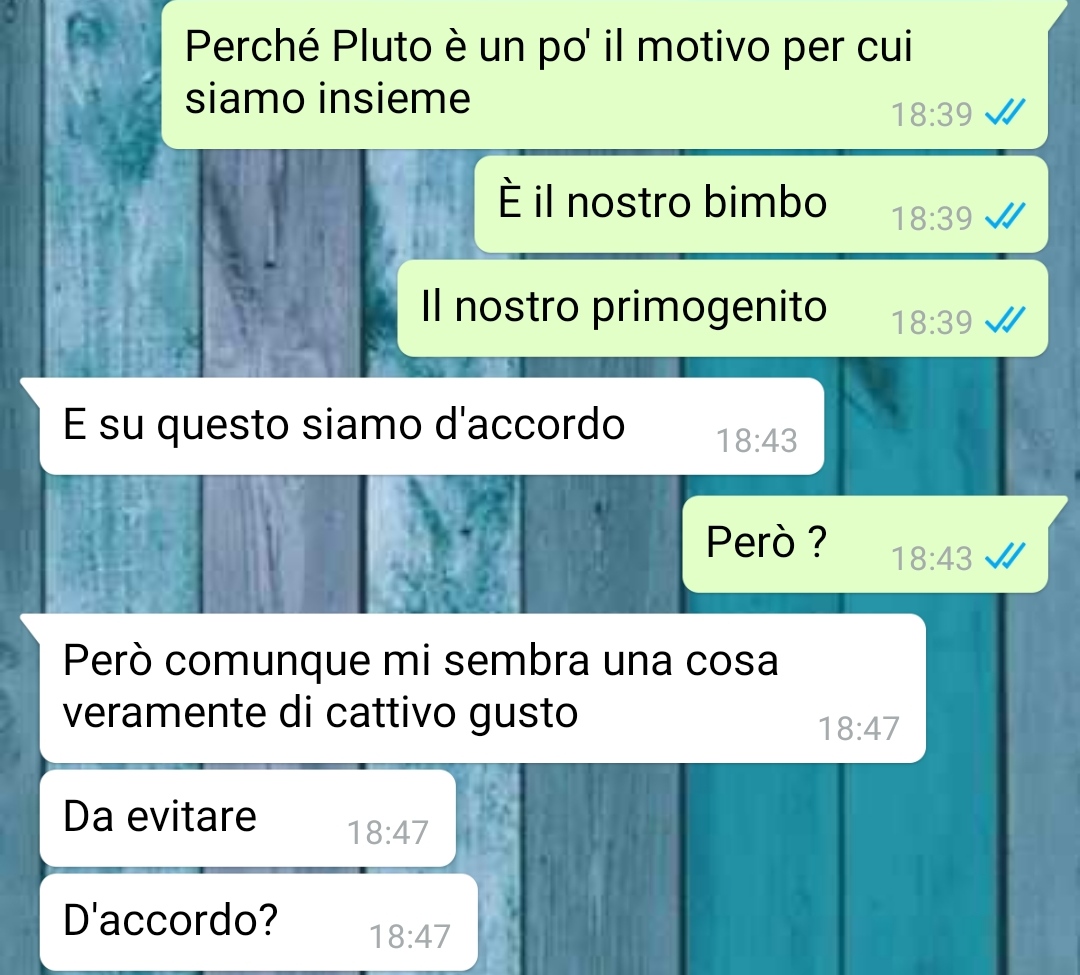Select the 'Perché Pluto è un po'' message bubble
Viewport: 1080px width, 975px height.
[x=605, y=74]
